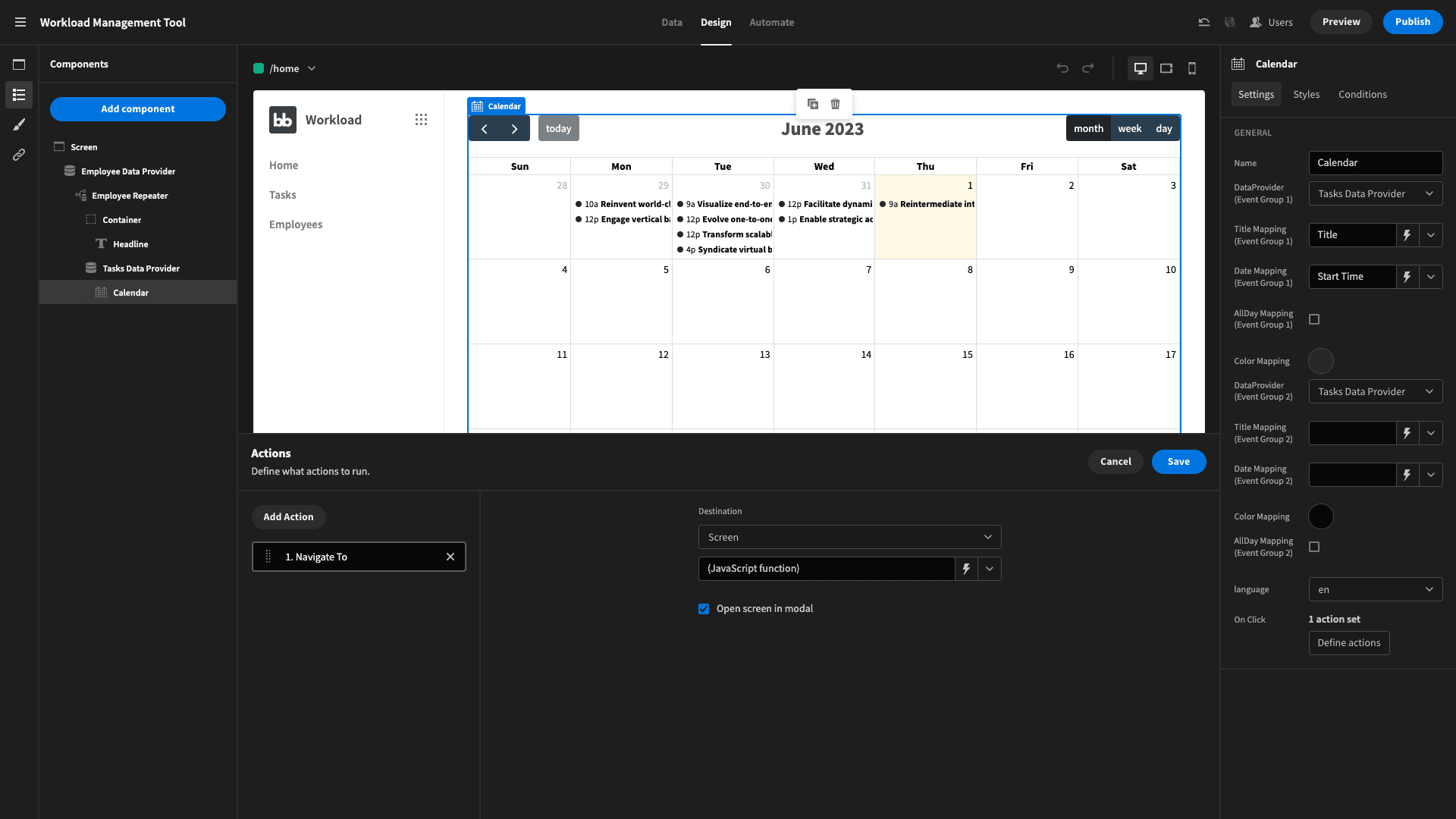Viewport: 1456px width, 819px height.
Task: Open the app grid icon next to Workload
Action: (421, 120)
